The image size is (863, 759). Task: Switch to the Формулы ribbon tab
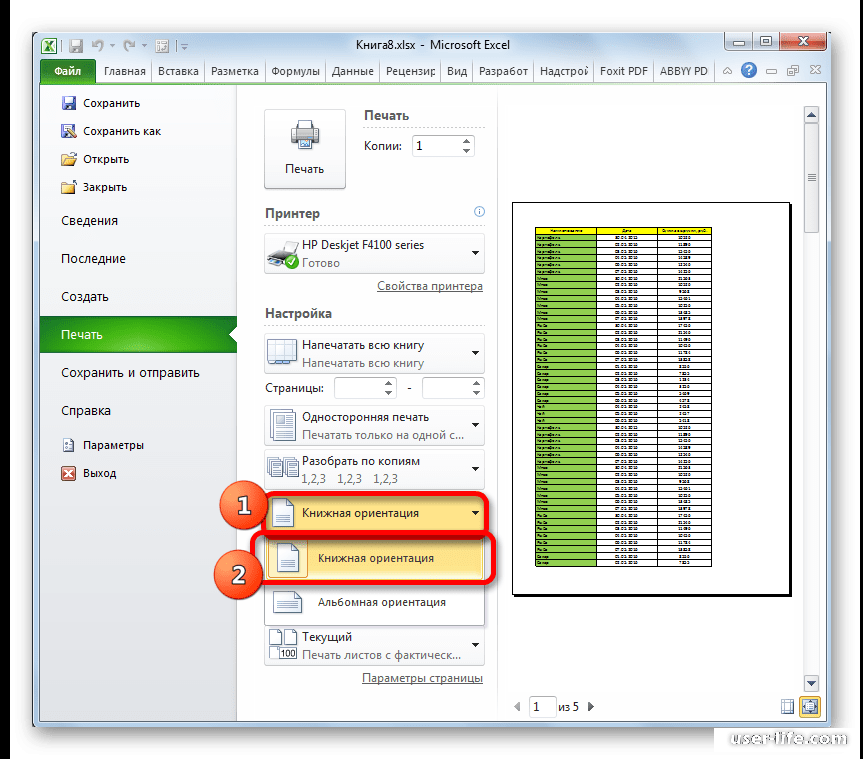point(296,71)
